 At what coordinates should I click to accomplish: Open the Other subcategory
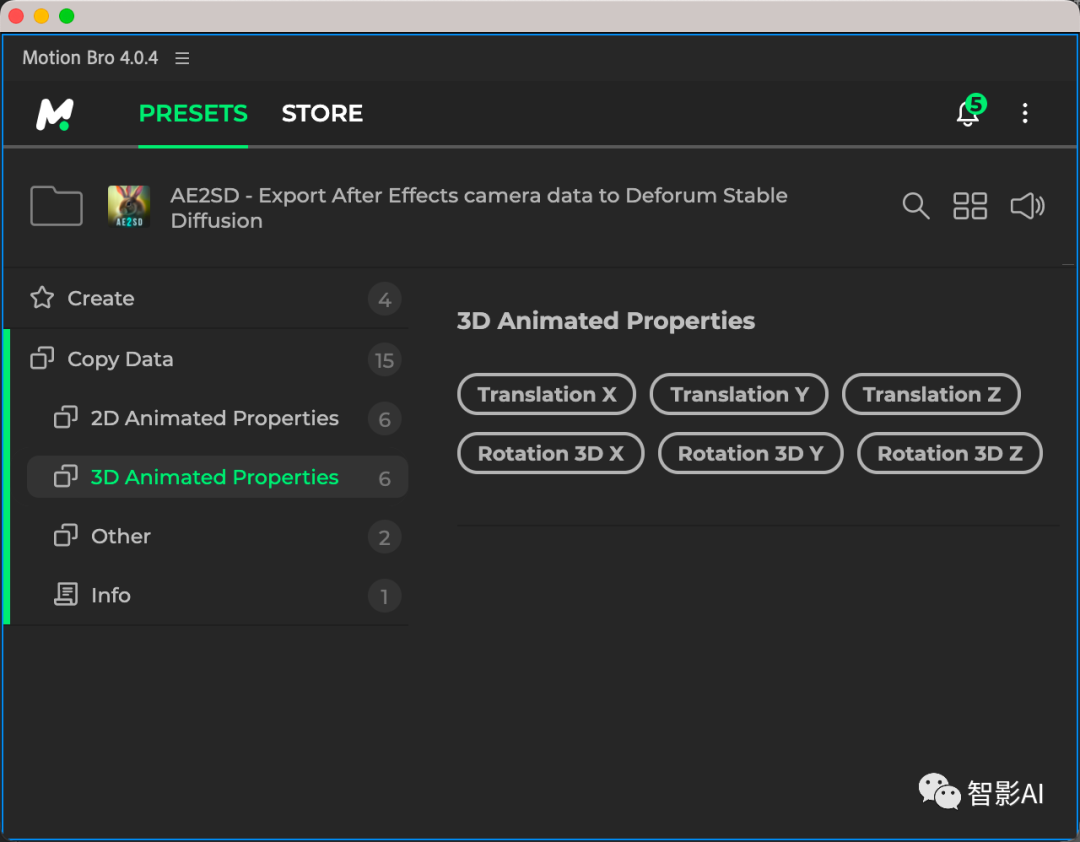pos(217,536)
